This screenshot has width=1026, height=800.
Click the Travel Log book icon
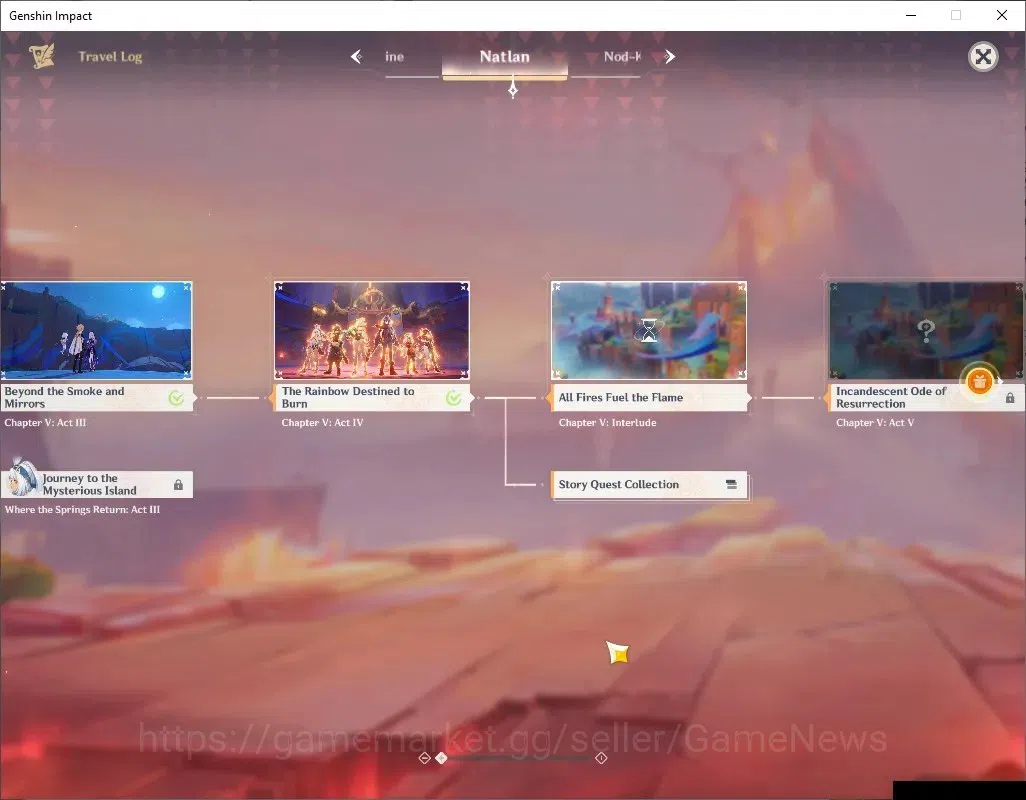tap(42, 56)
